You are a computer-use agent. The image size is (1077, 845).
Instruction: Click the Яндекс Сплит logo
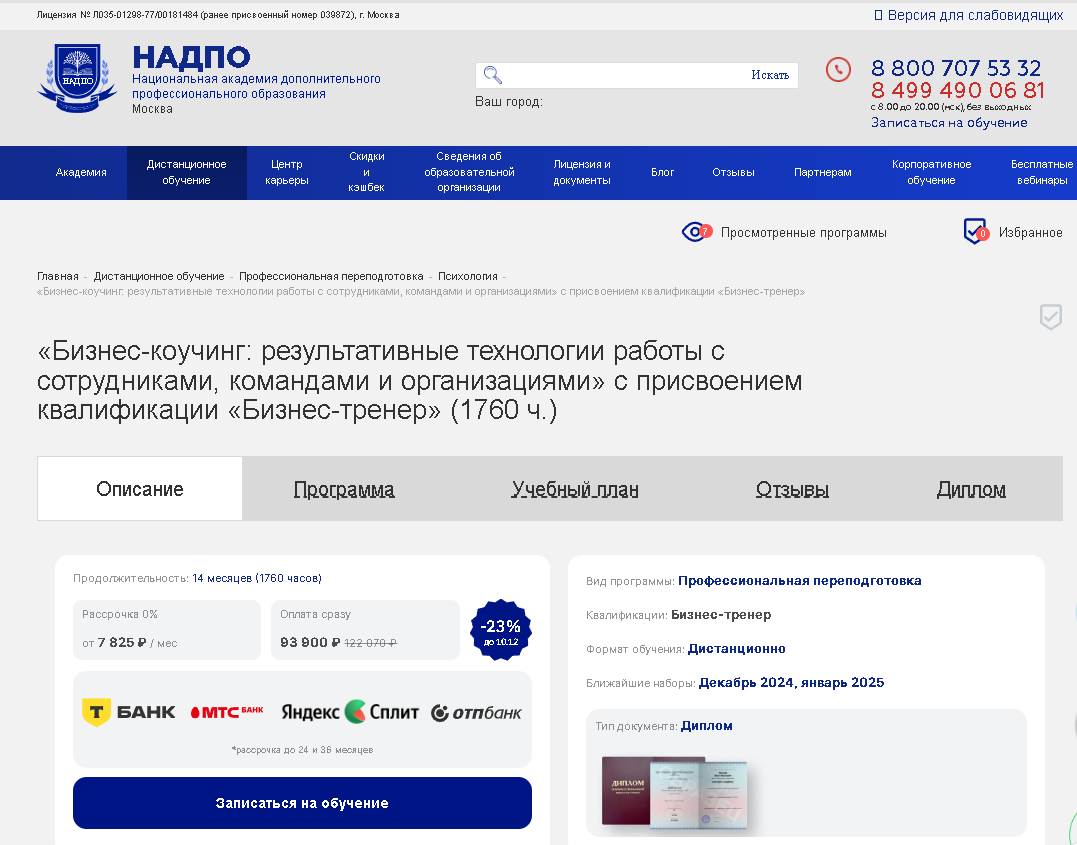pos(350,712)
